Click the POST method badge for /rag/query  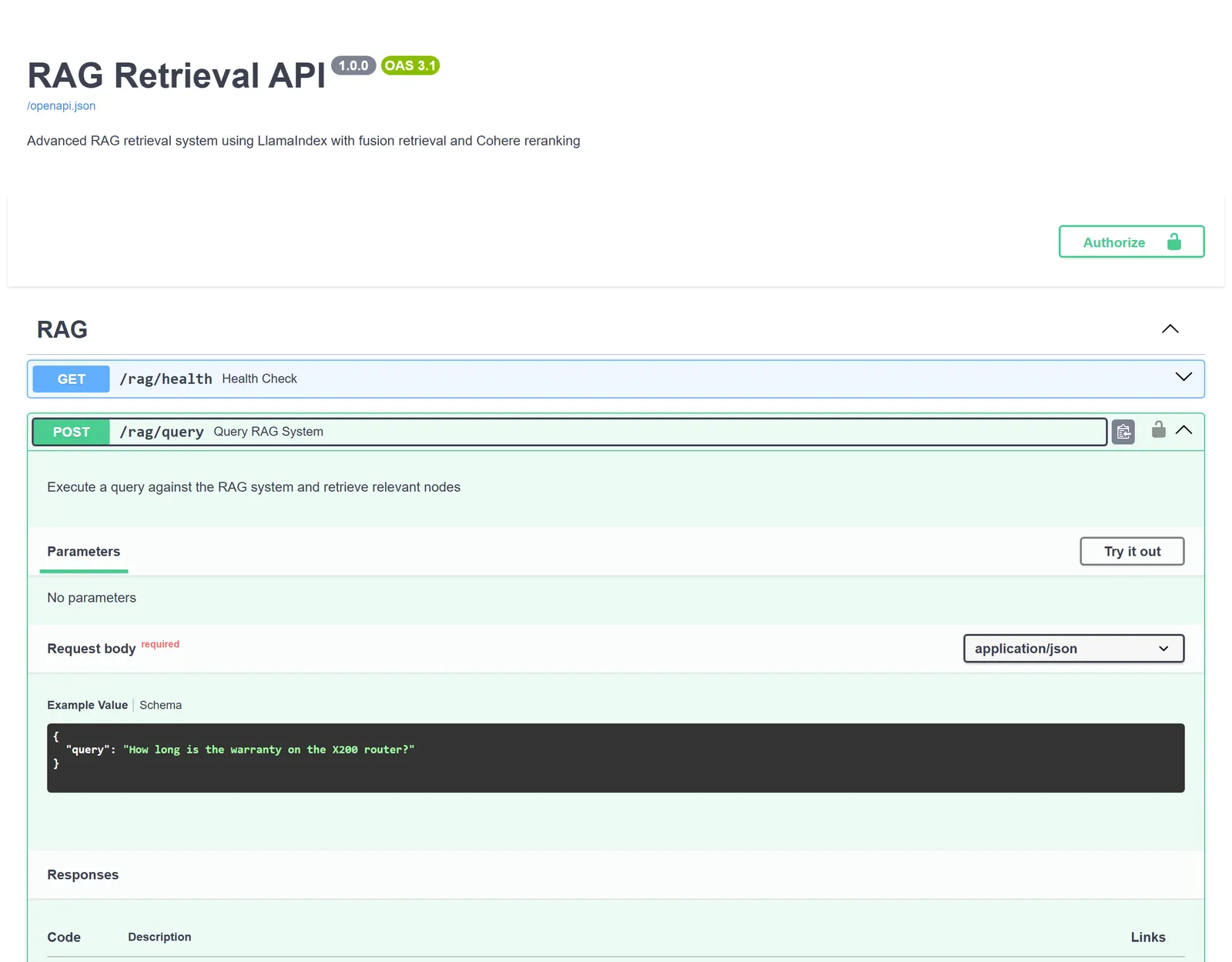[71, 433]
